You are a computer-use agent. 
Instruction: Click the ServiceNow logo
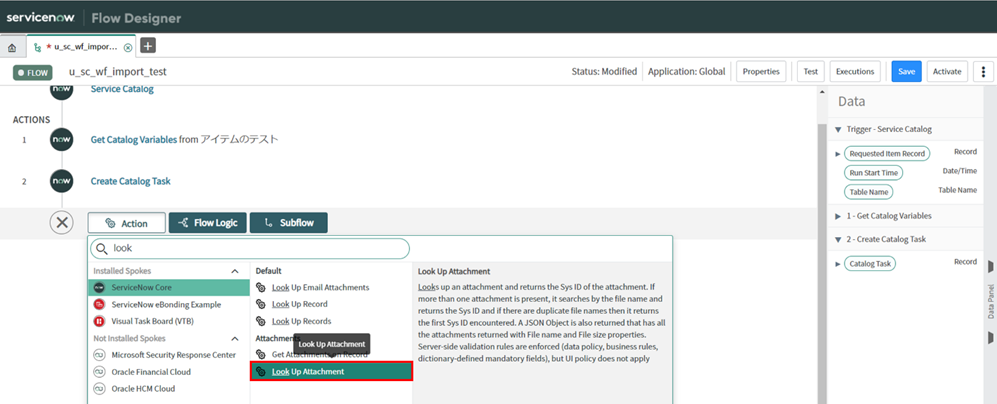click(41, 17)
